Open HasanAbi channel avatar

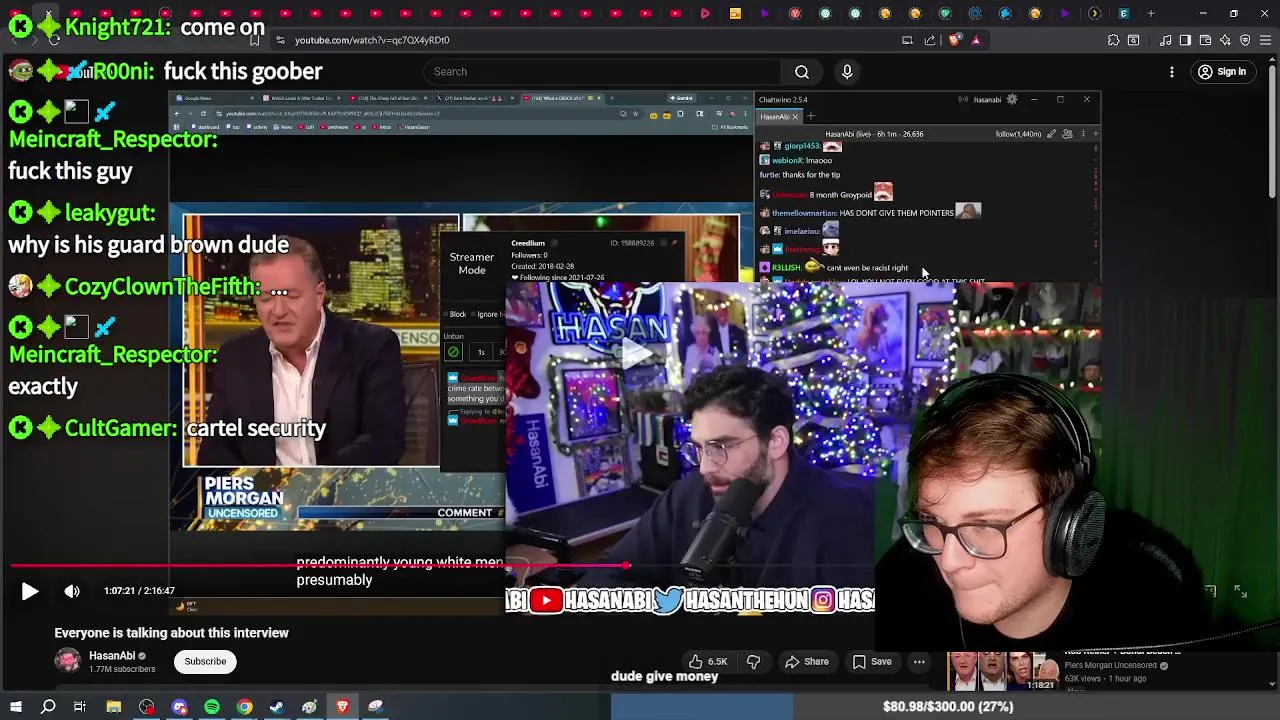point(67,661)
